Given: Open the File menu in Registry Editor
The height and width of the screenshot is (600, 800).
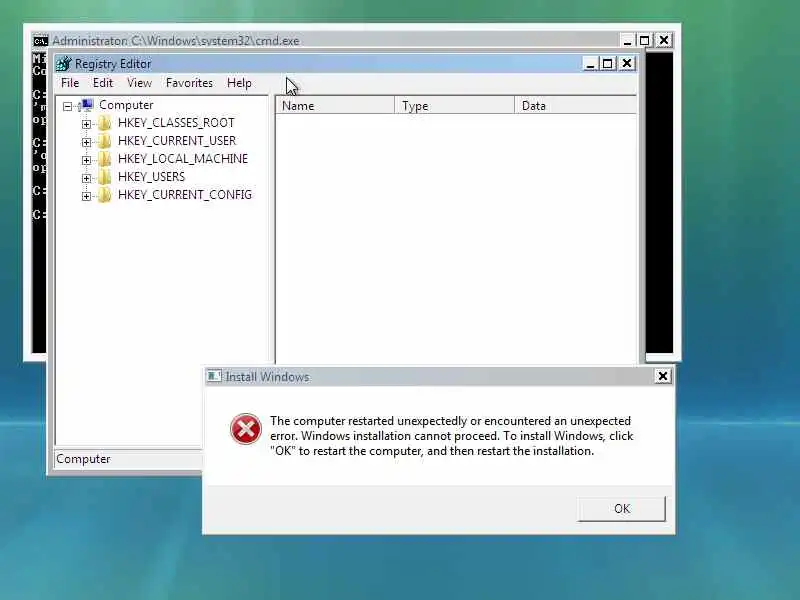Looking at the screenshot, I should (70, 83).
